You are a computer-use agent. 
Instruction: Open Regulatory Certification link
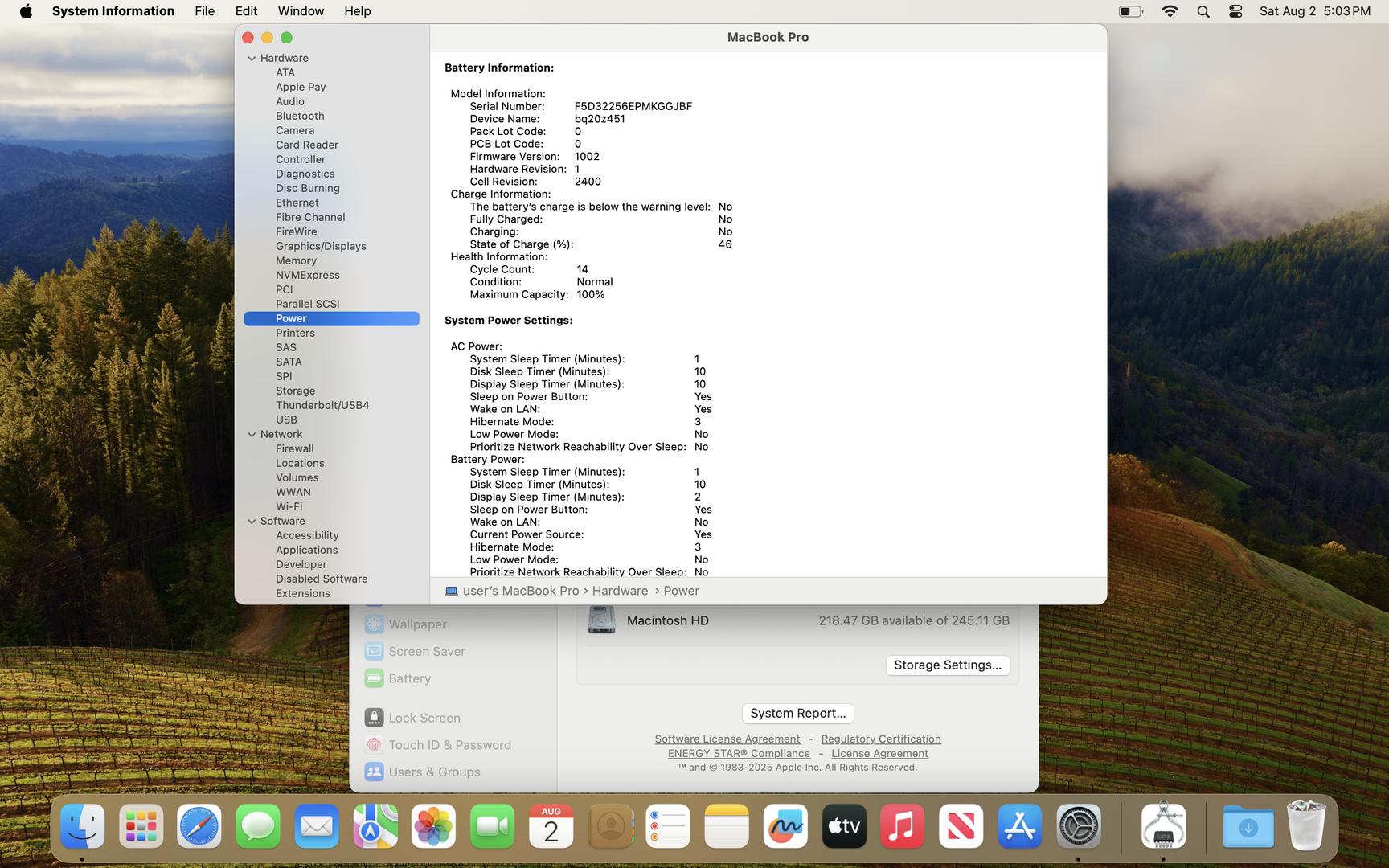tap(881, 739)
